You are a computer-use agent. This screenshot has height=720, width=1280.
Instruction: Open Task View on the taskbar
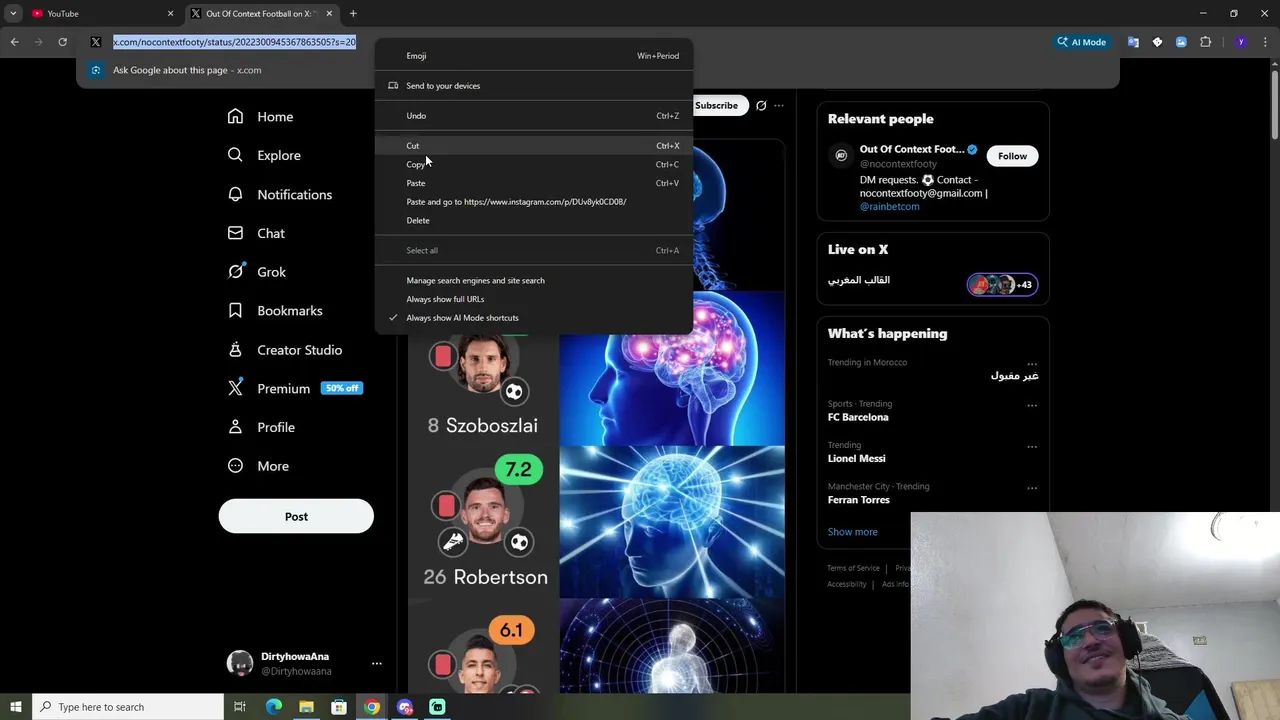[x=240, y=707]
